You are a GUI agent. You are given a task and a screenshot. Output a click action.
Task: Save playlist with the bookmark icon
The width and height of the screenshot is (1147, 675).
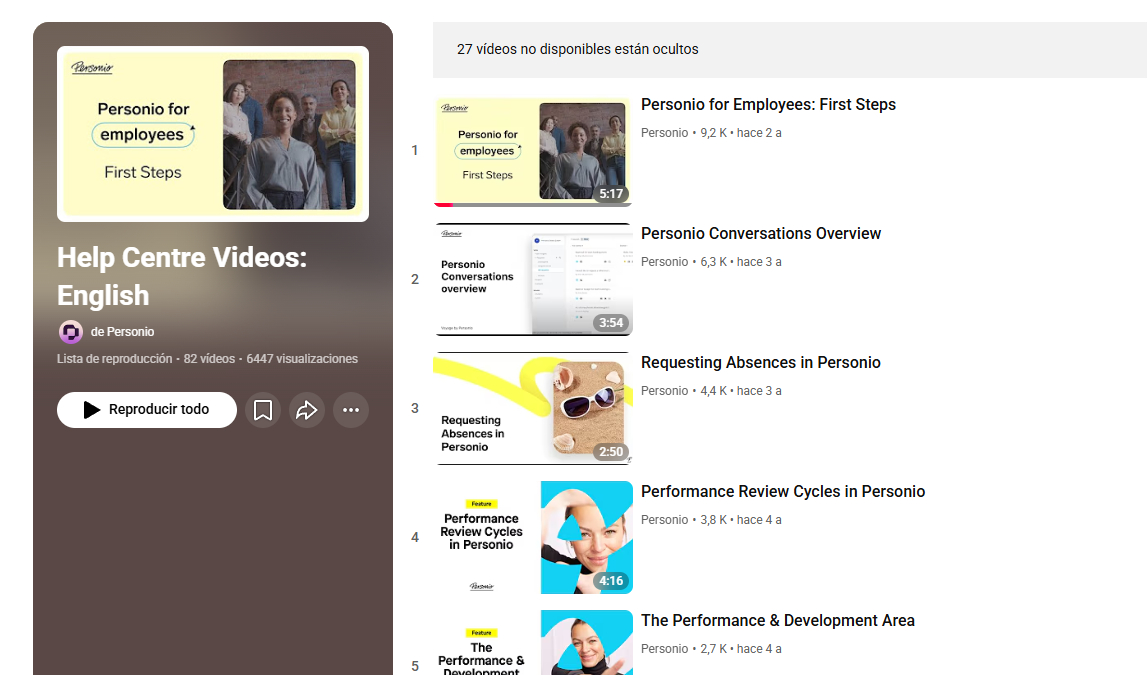click(263, 410)
